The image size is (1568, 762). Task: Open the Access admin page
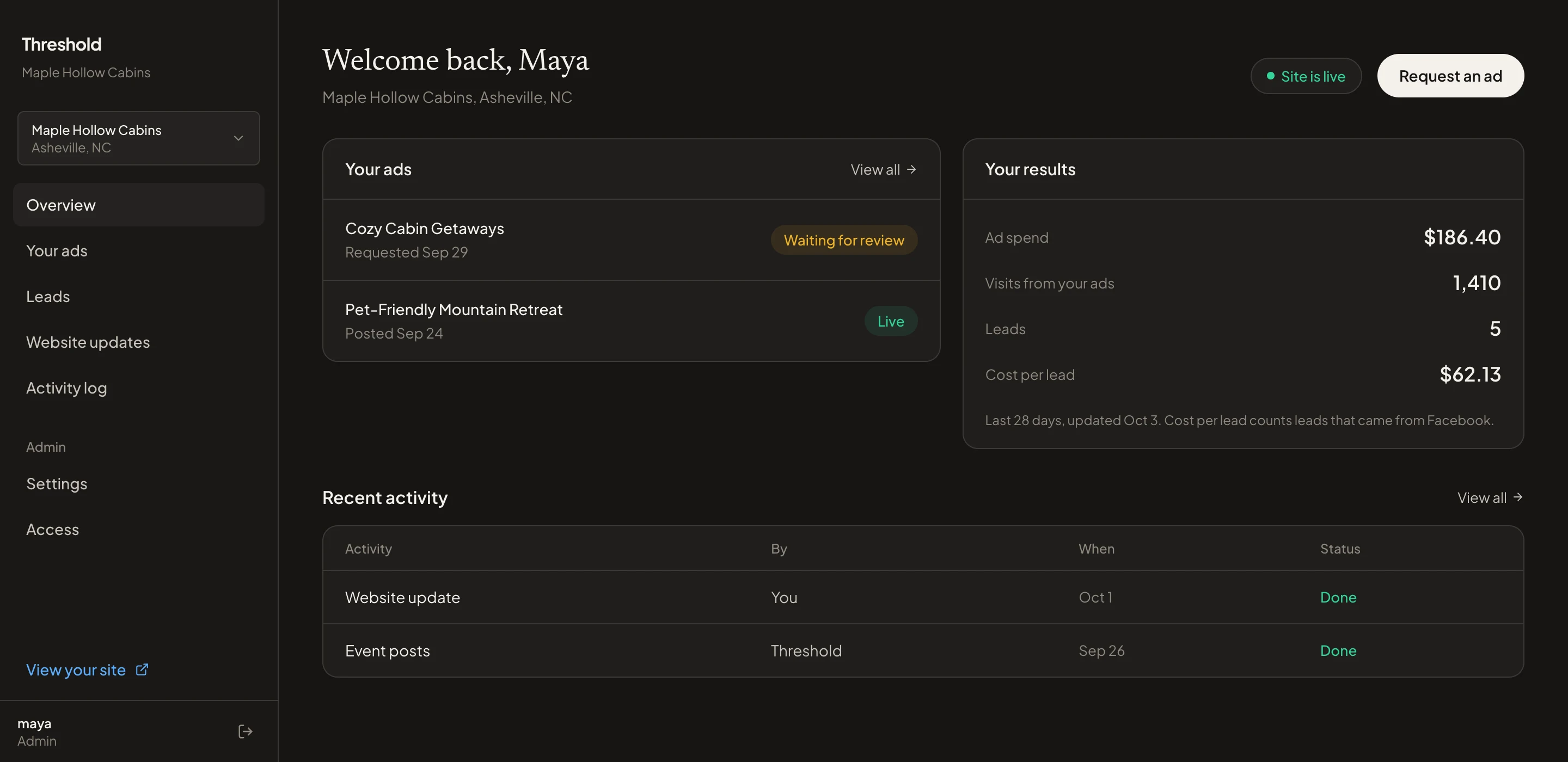(x=139, y=530)
